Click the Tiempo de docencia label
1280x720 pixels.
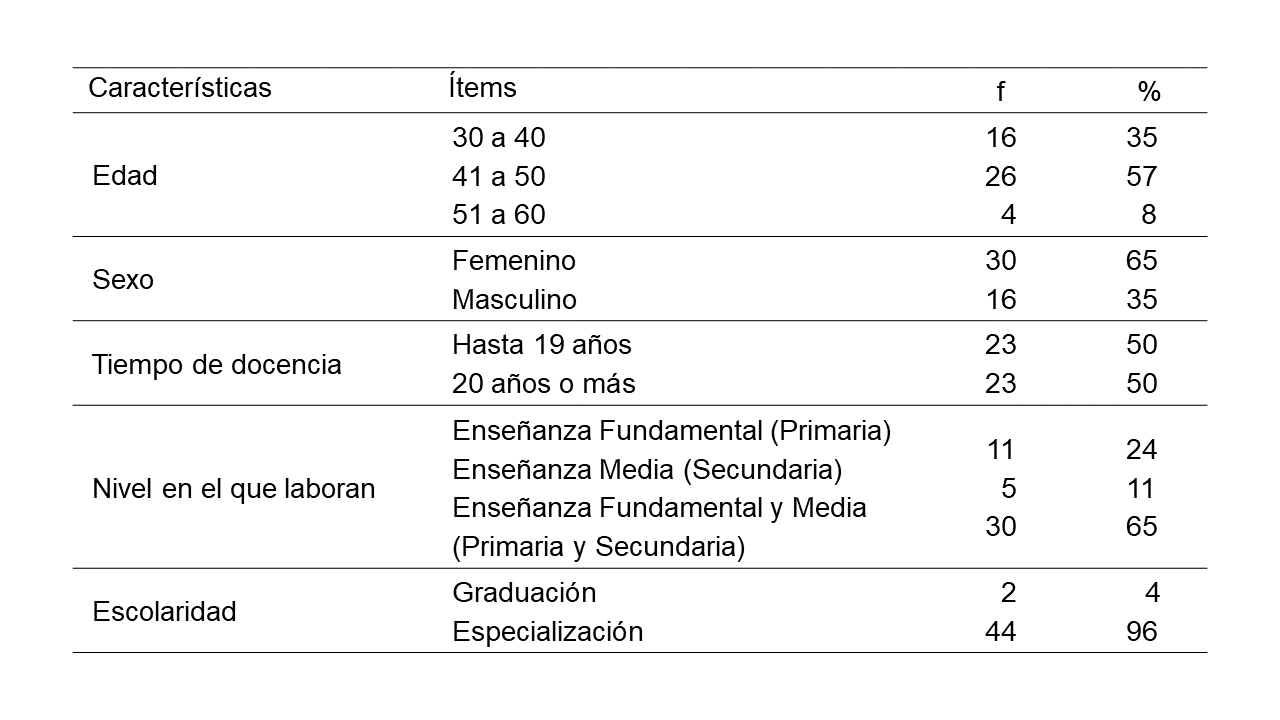pos(217,364)
